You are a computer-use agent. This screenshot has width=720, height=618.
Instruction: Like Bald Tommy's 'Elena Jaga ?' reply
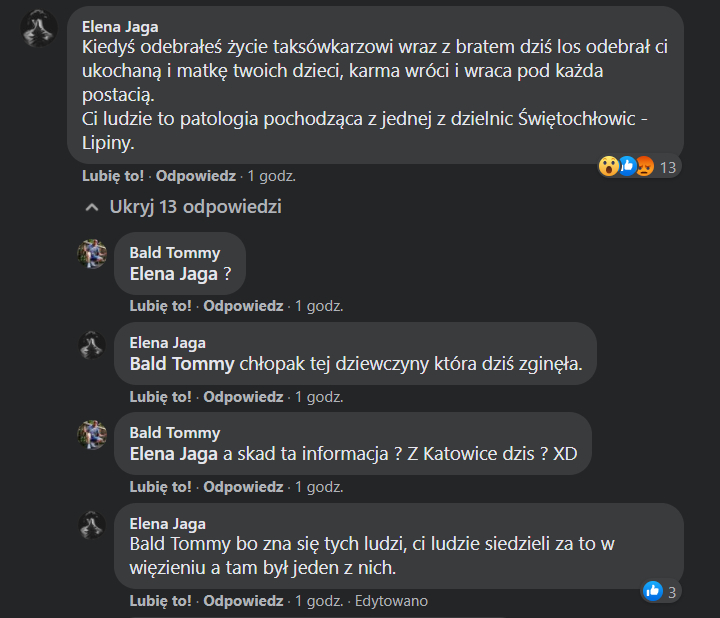pyautogui.click(x=160, y=306)
